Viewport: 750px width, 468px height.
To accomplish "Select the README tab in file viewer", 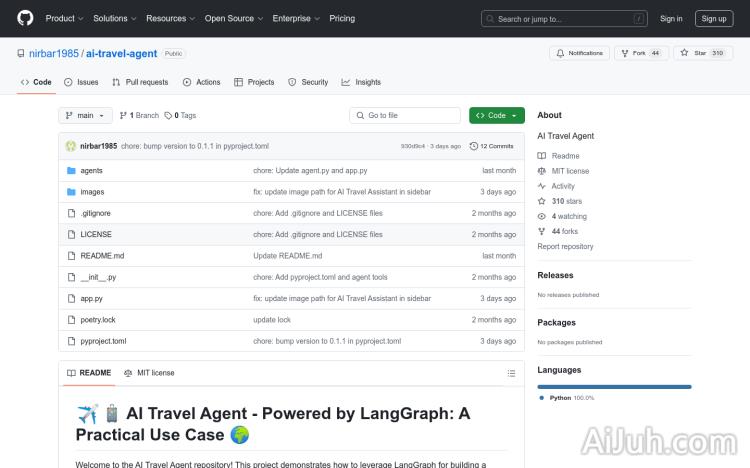I will point(89,373).
